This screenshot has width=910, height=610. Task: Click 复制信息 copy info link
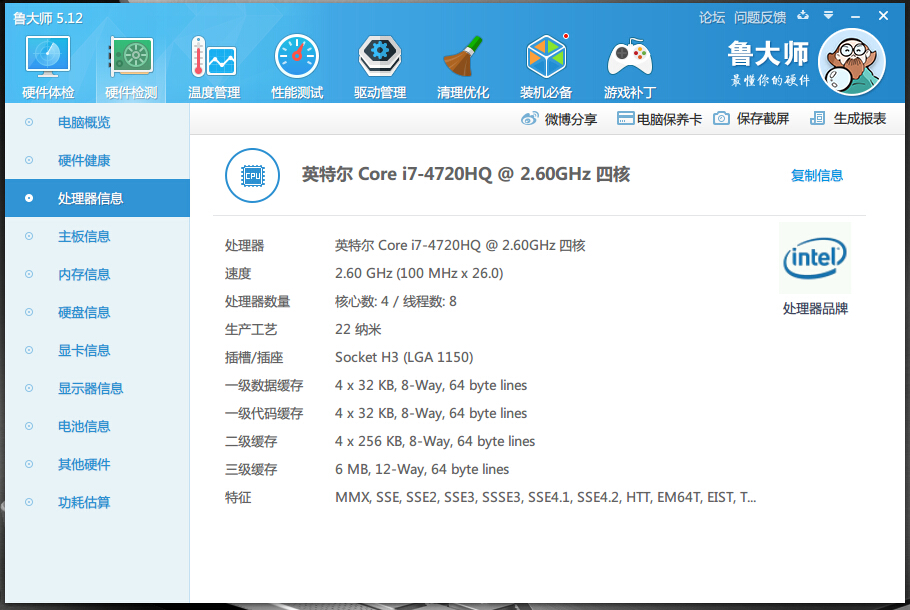[817, 175]
